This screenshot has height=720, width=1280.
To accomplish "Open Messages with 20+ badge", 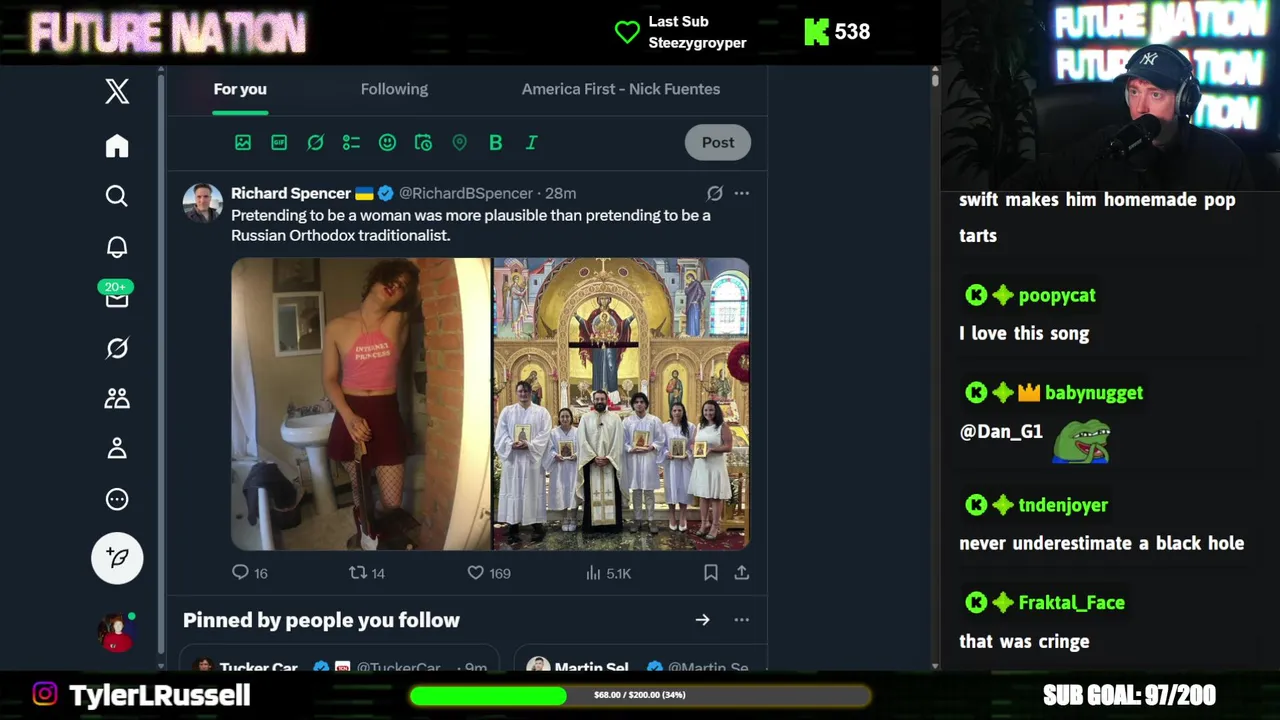I will [117, 296].
